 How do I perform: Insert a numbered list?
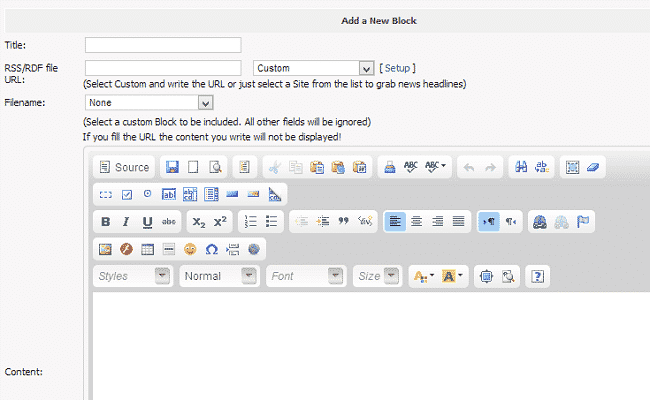click(251, 222)
